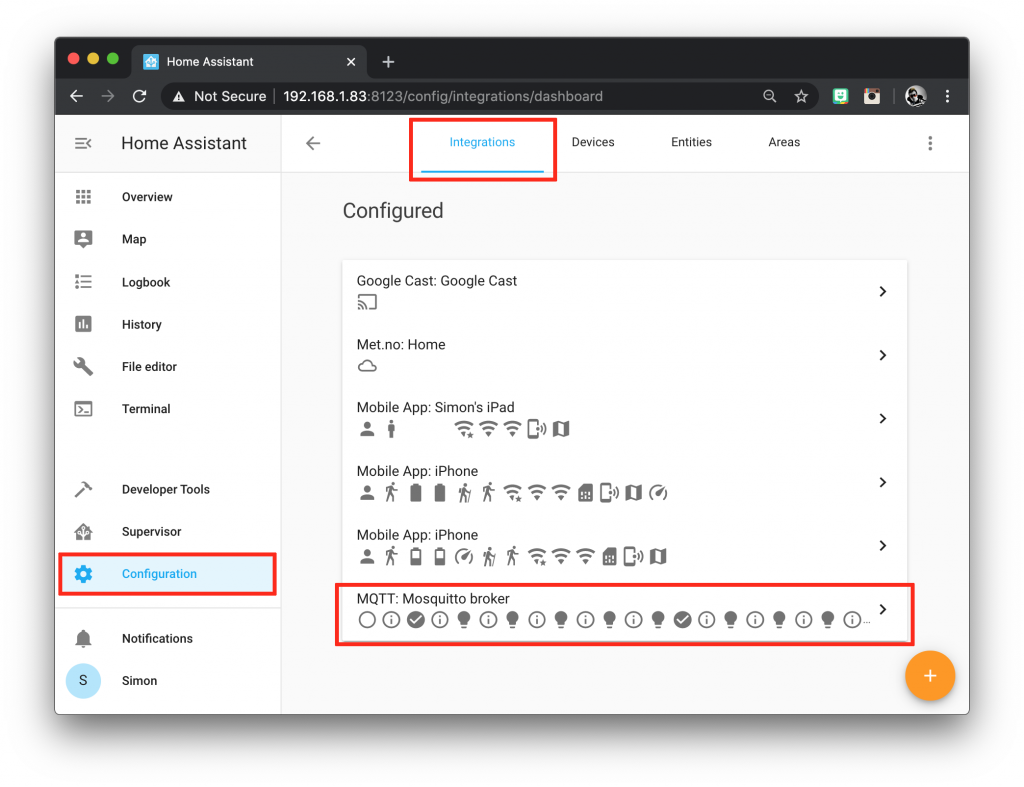Click the map icon under Simon's iPad
Screen dimensions: 1024x787
click(561, 429)
